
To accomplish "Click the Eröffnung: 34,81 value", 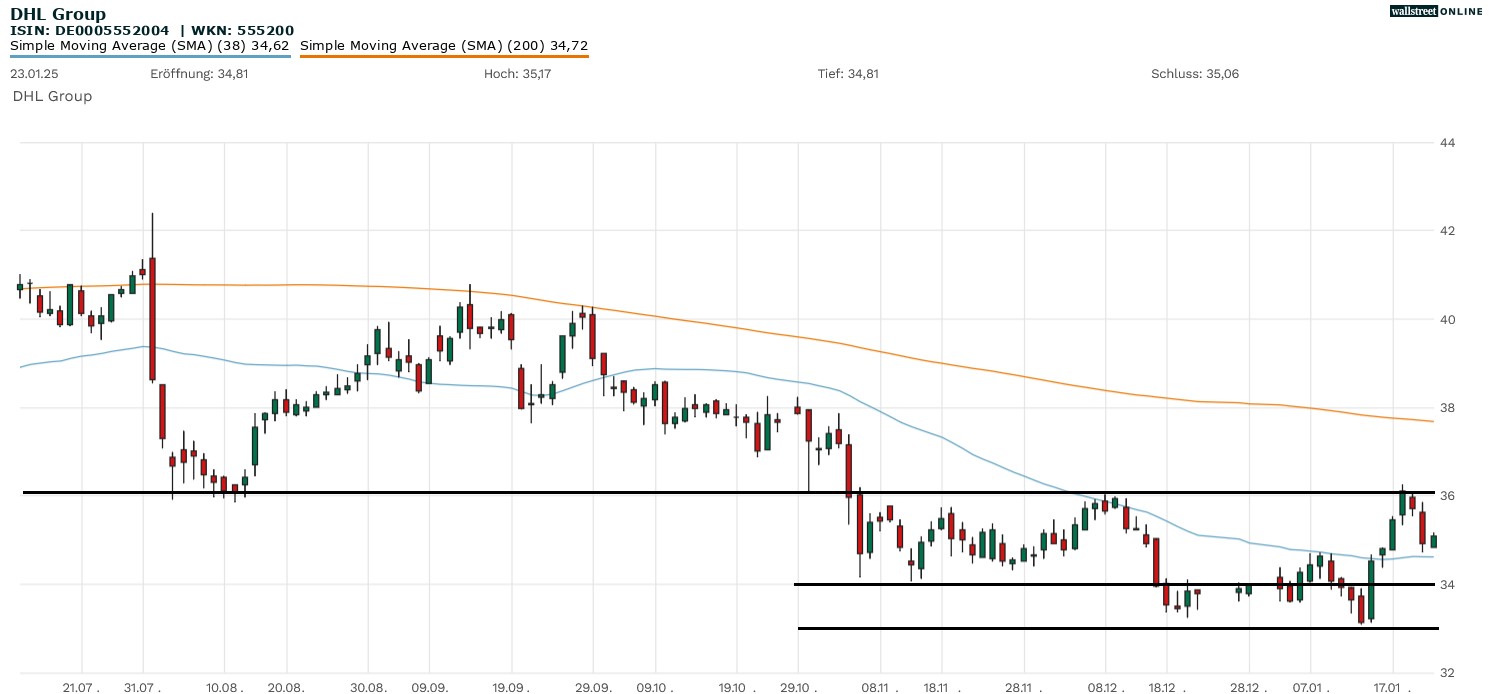I will [199, 74].
